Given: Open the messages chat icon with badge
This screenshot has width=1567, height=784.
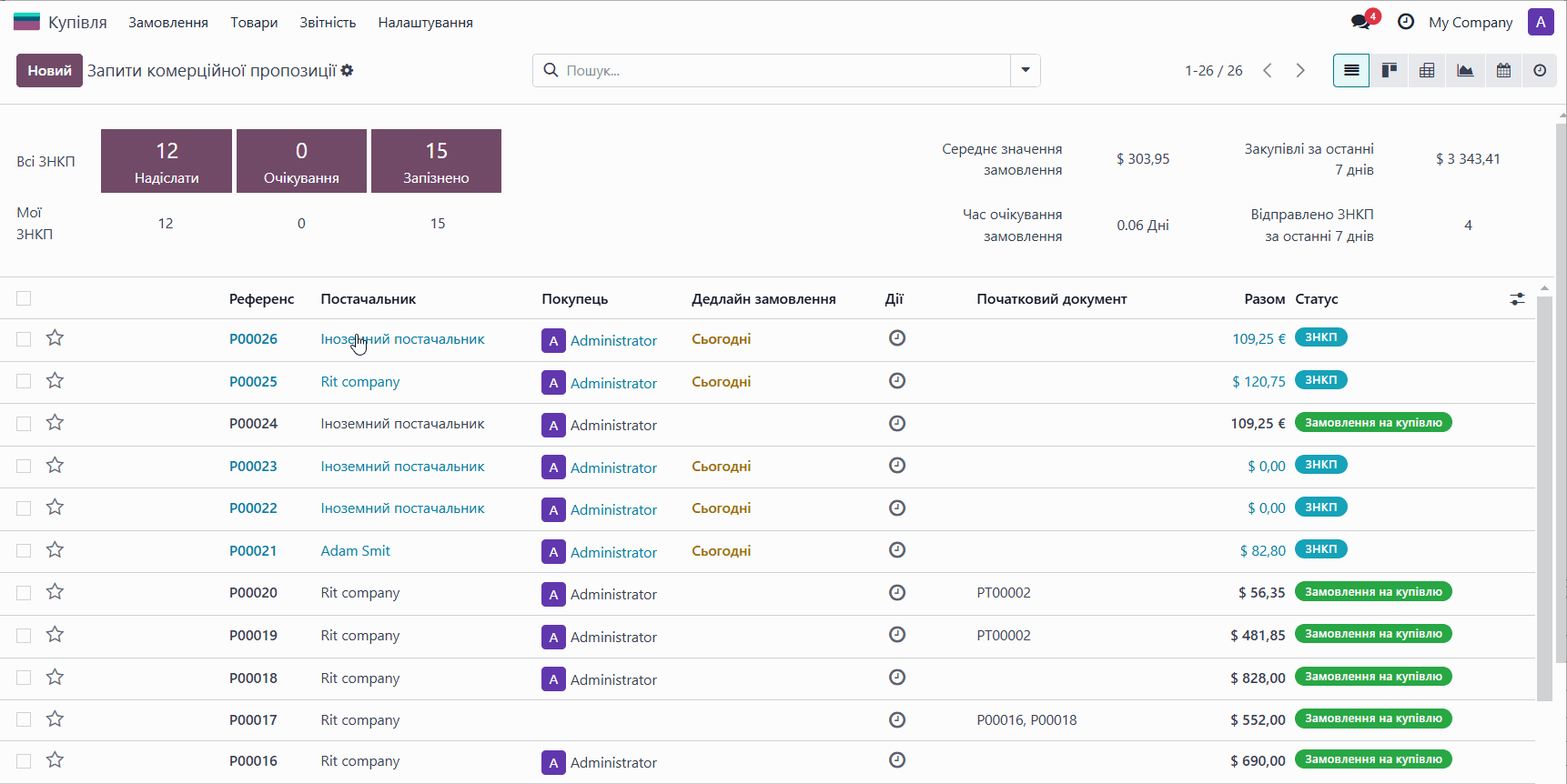Looking at the screenshot, I should pyautogui.click(x=1361, y=22).
